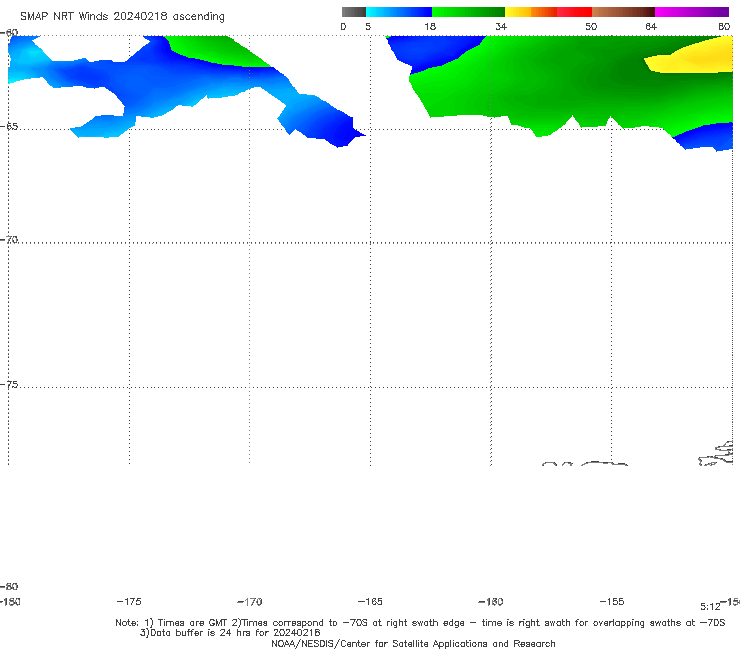This screenshot has width=740, height=650.
Task: Click the cyan-to-blue segment of the colorbar
Action: (x=399, y=12)
